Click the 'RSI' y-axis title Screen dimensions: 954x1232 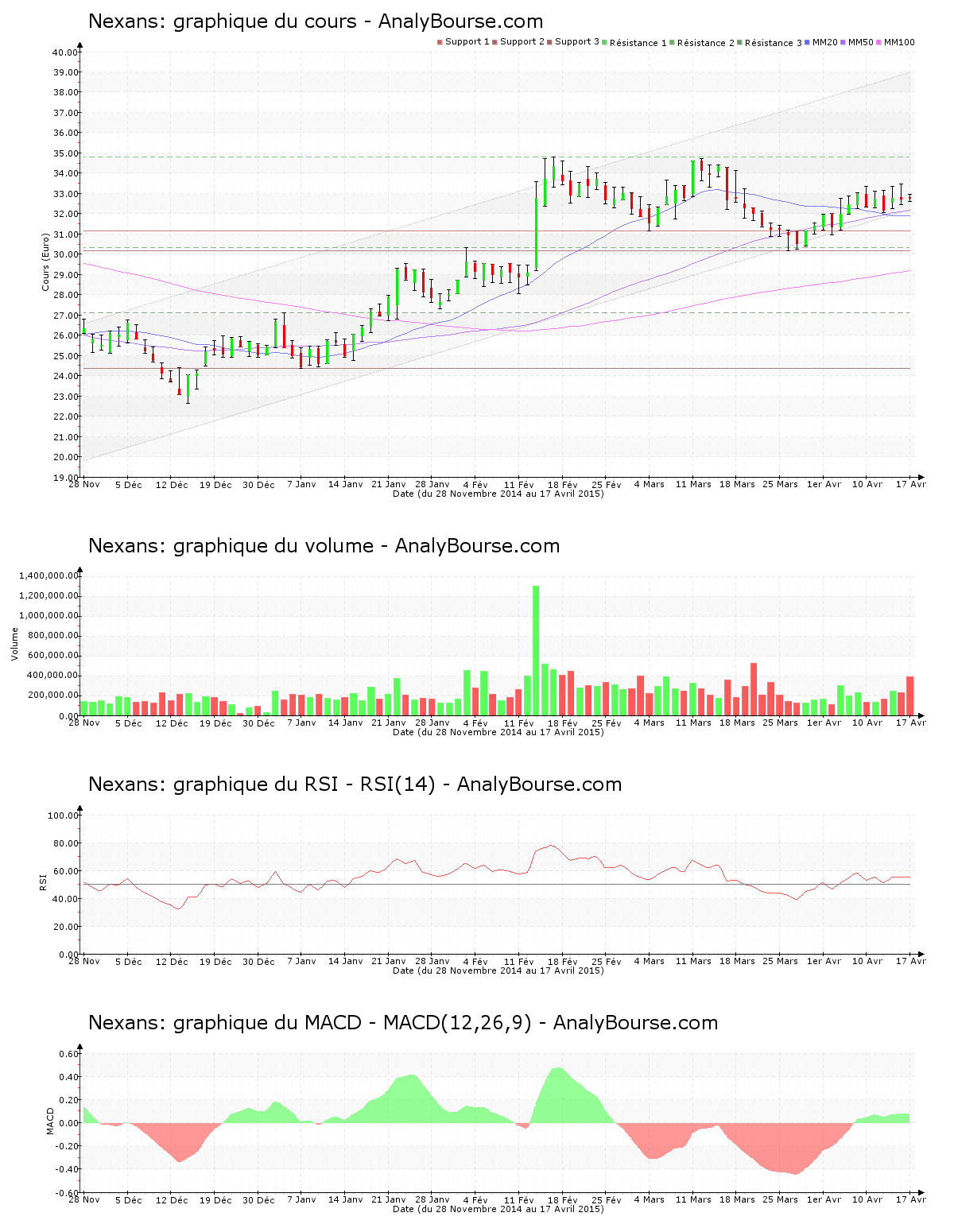44,881
